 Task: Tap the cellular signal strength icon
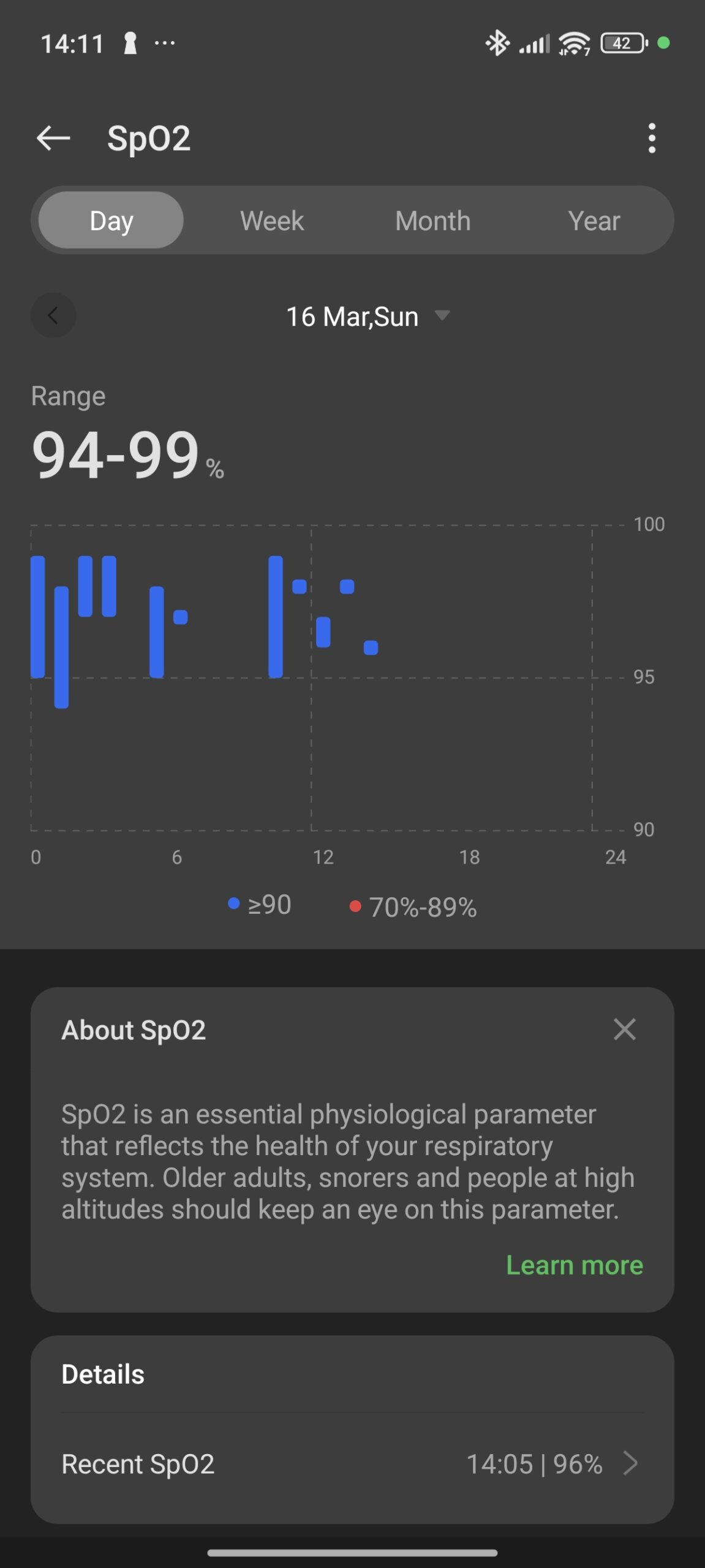(x=534, y=43)
